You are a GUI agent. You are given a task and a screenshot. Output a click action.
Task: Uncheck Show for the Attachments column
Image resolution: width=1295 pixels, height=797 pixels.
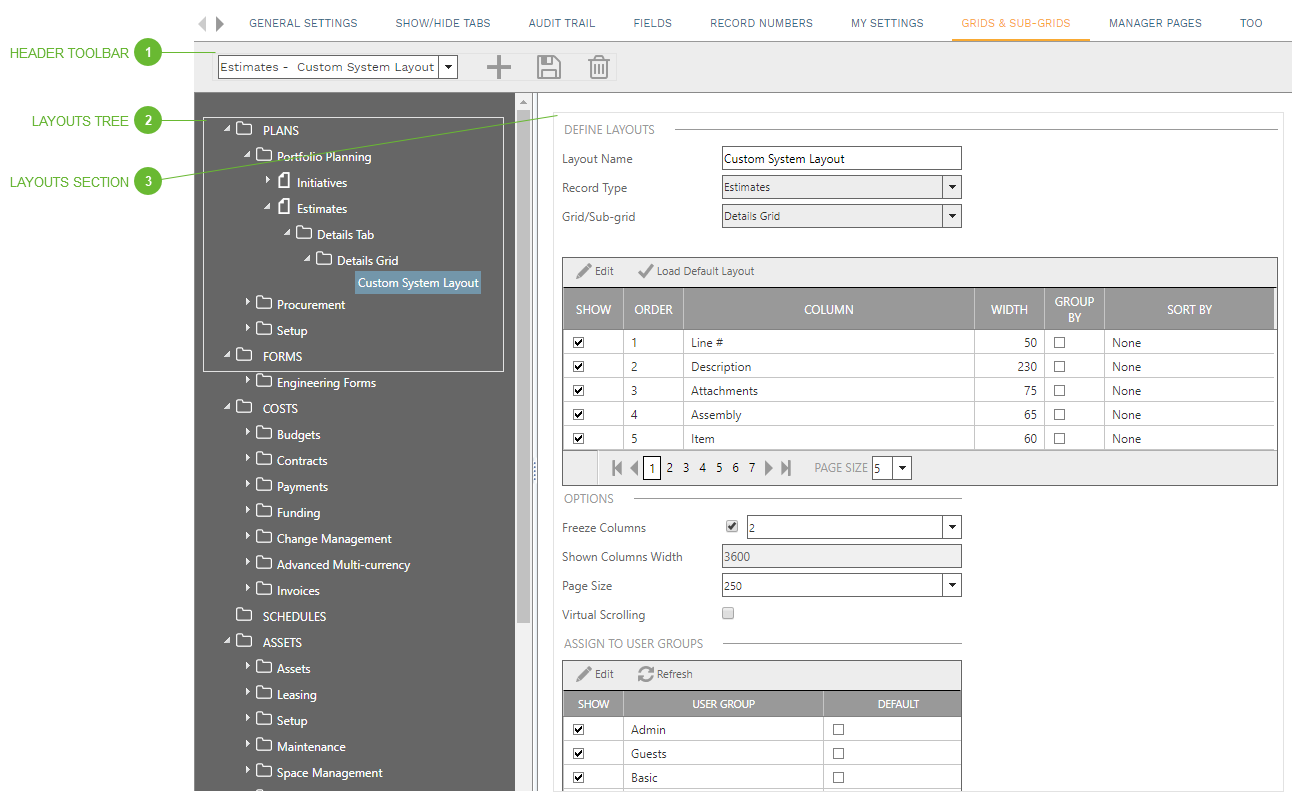pos(577,390)
